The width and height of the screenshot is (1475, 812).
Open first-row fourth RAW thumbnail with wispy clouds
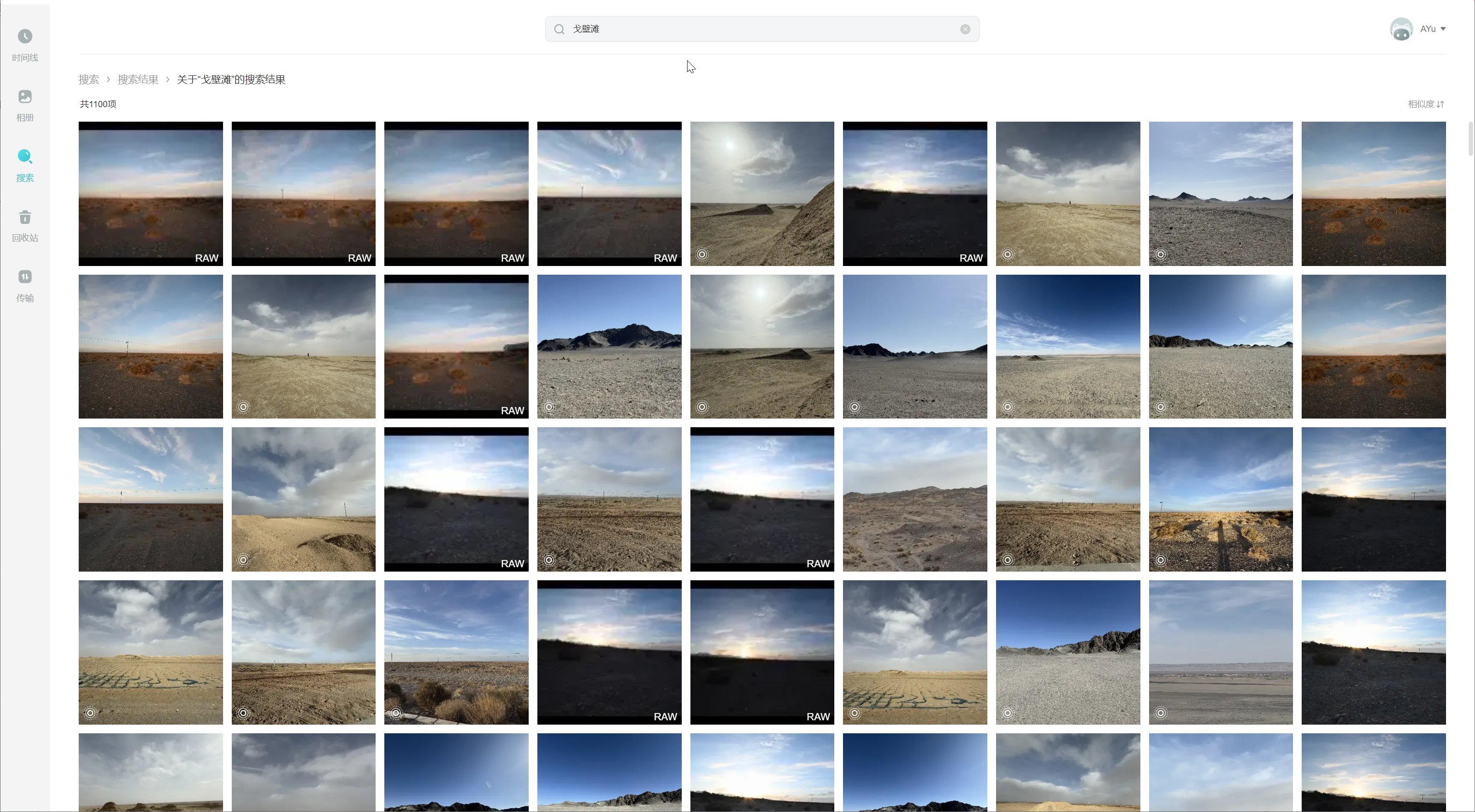(x=609, y=194)
